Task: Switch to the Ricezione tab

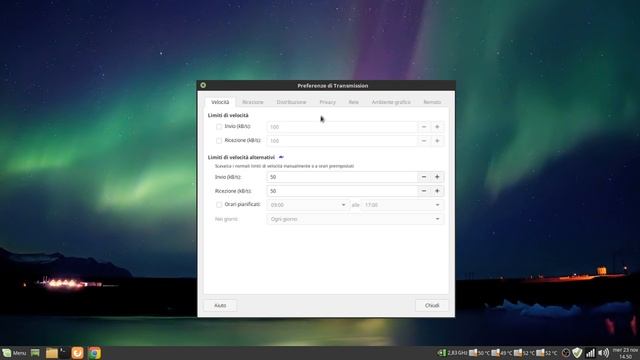Action: pyautogui.click(x=253, y=102)
